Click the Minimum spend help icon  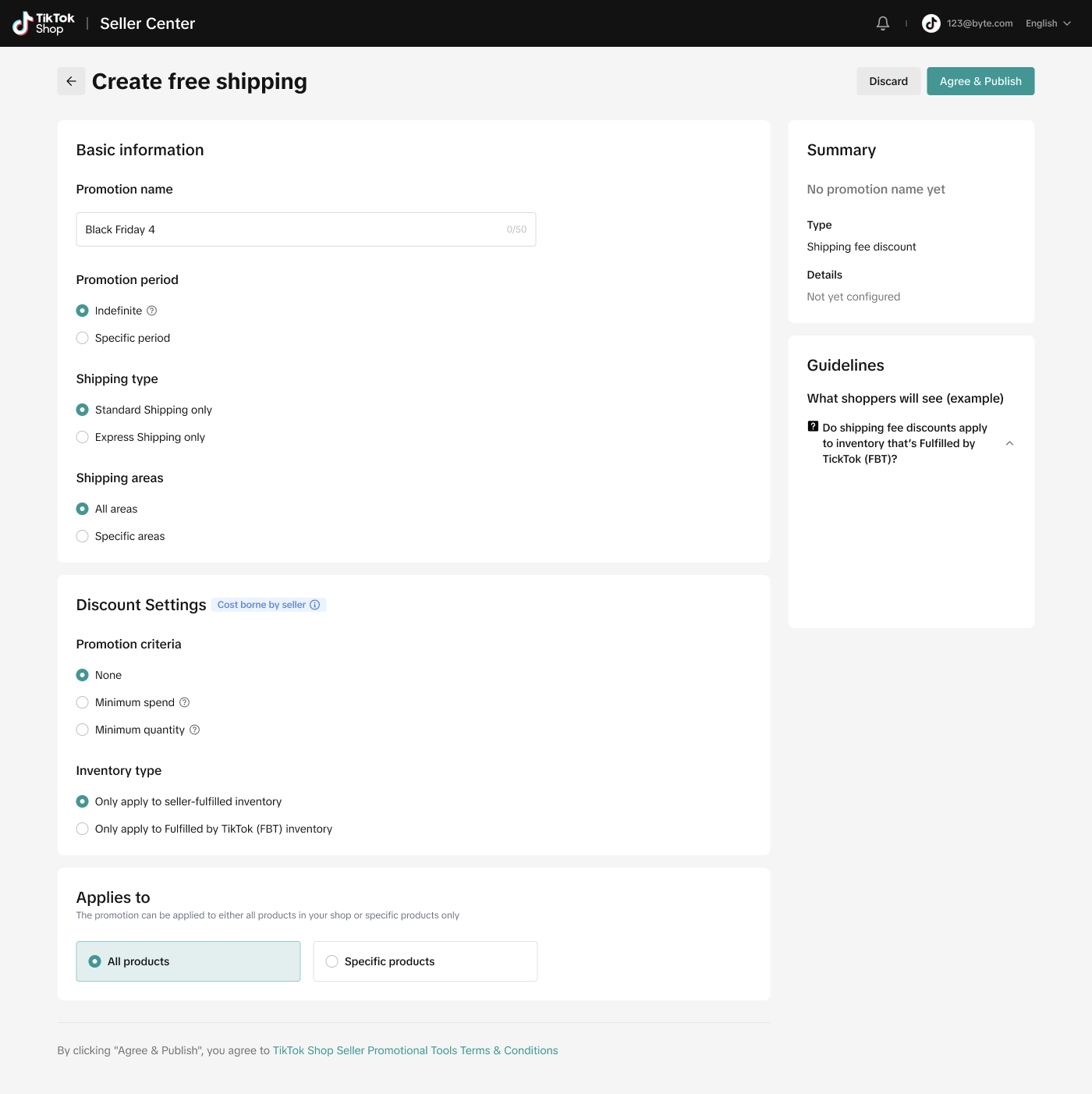click(x=185, y=702)
